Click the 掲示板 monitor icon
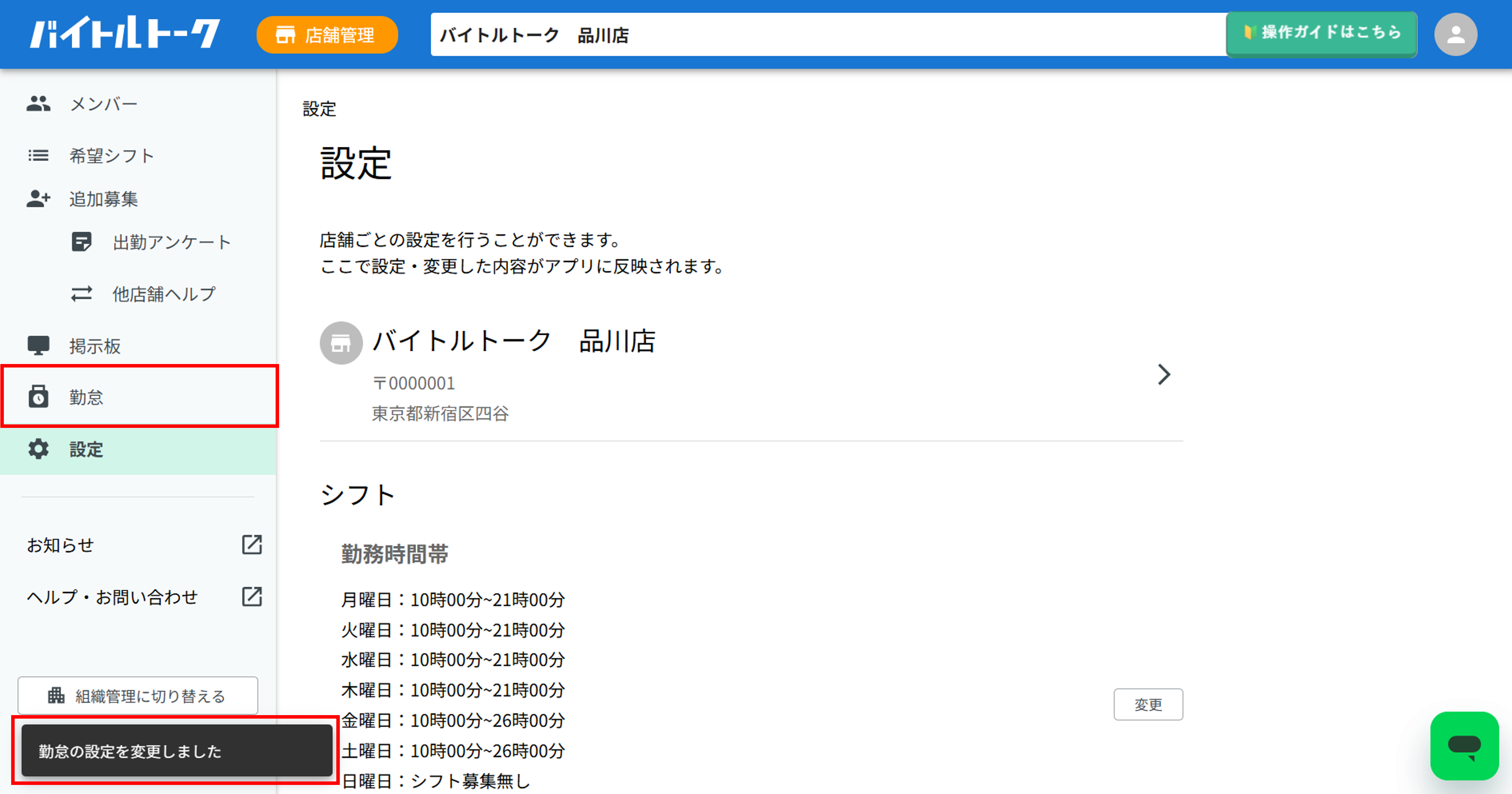Screen dimensions: 1512x794 [x=39, y=346]
